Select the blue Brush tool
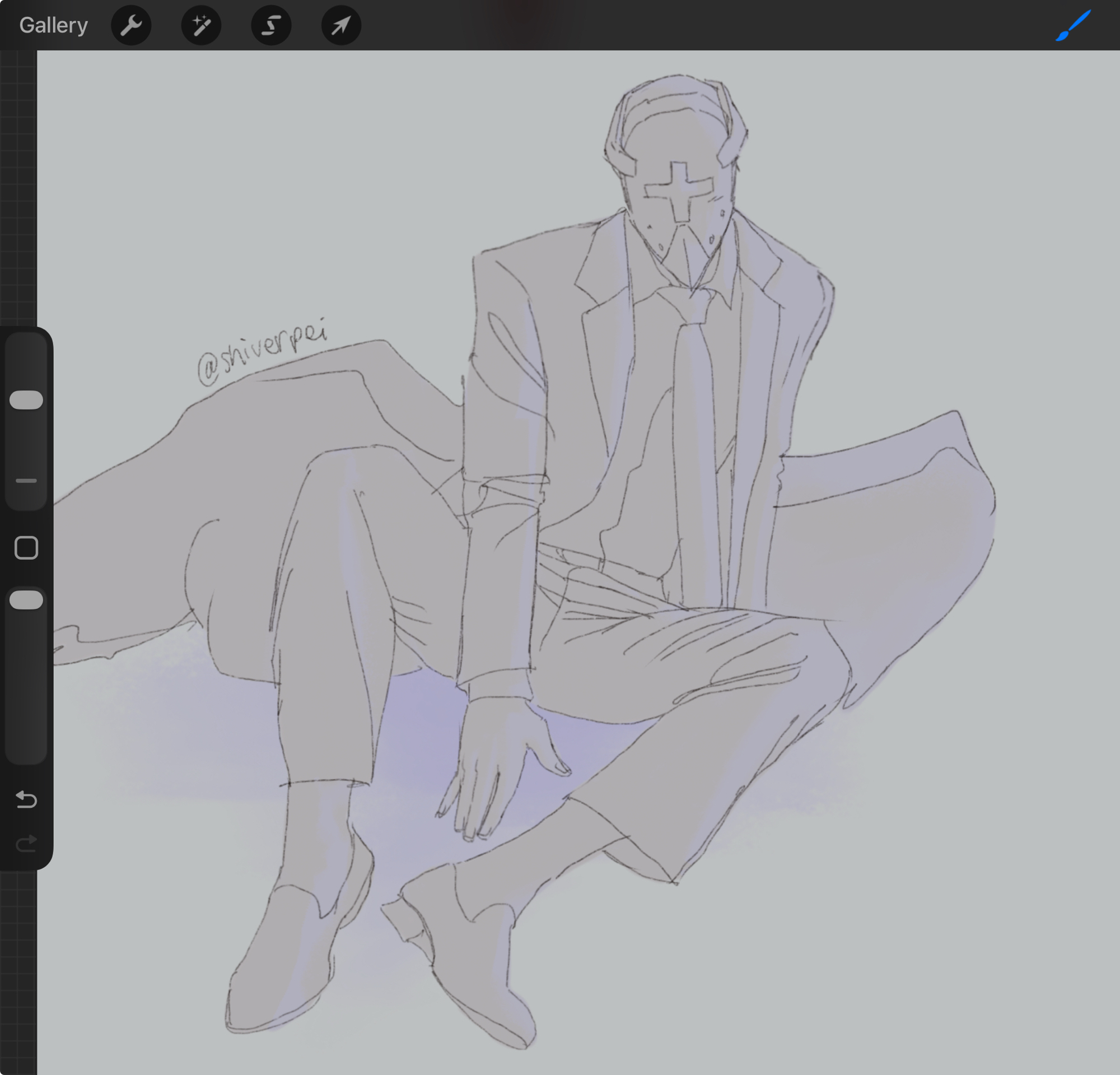This screenshot has height=1075, width=1120. (x=1074, y=25)
